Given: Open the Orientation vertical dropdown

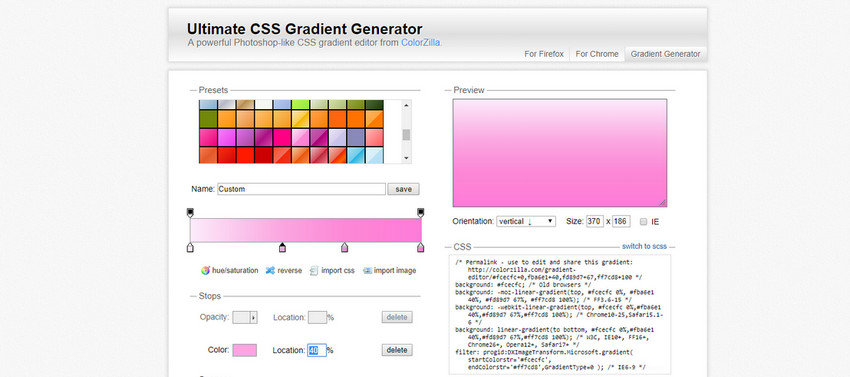Looking at the screenshot, I should coord(526,221).
